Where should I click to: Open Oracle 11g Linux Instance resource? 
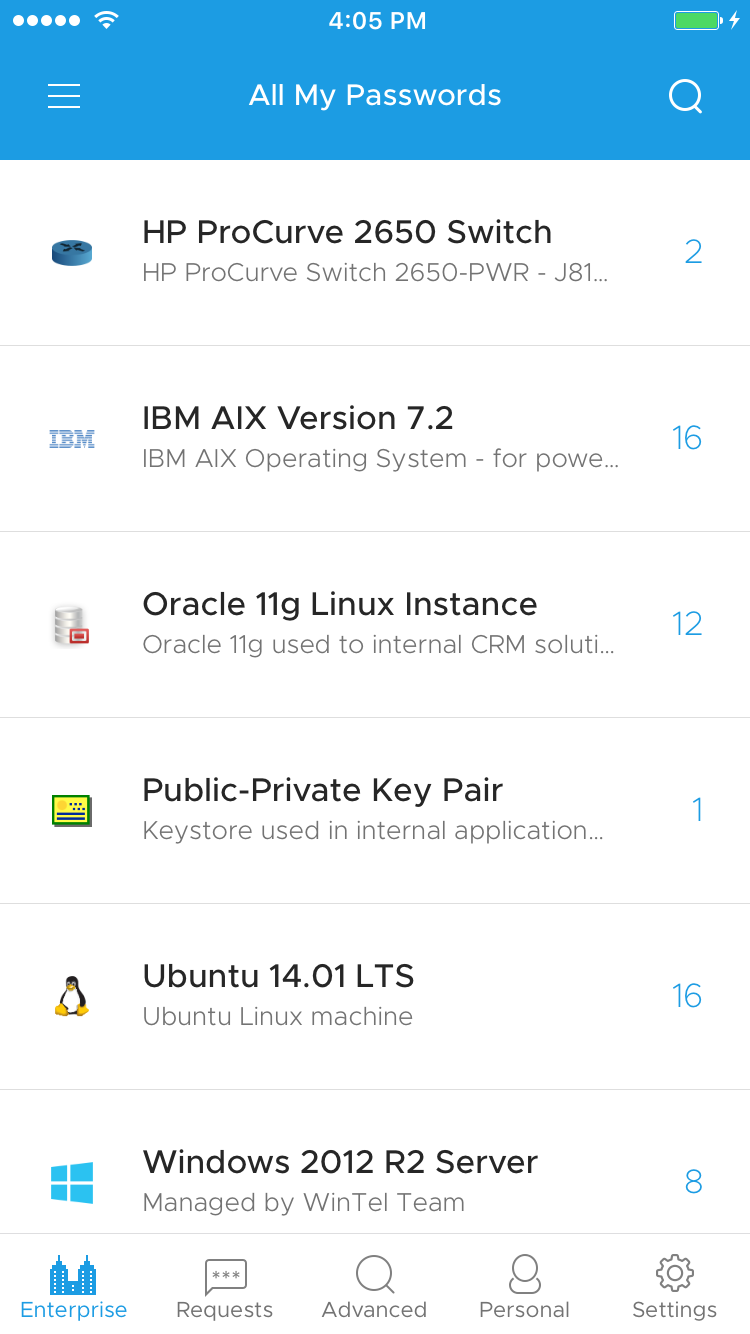click(x=340, y=604)
